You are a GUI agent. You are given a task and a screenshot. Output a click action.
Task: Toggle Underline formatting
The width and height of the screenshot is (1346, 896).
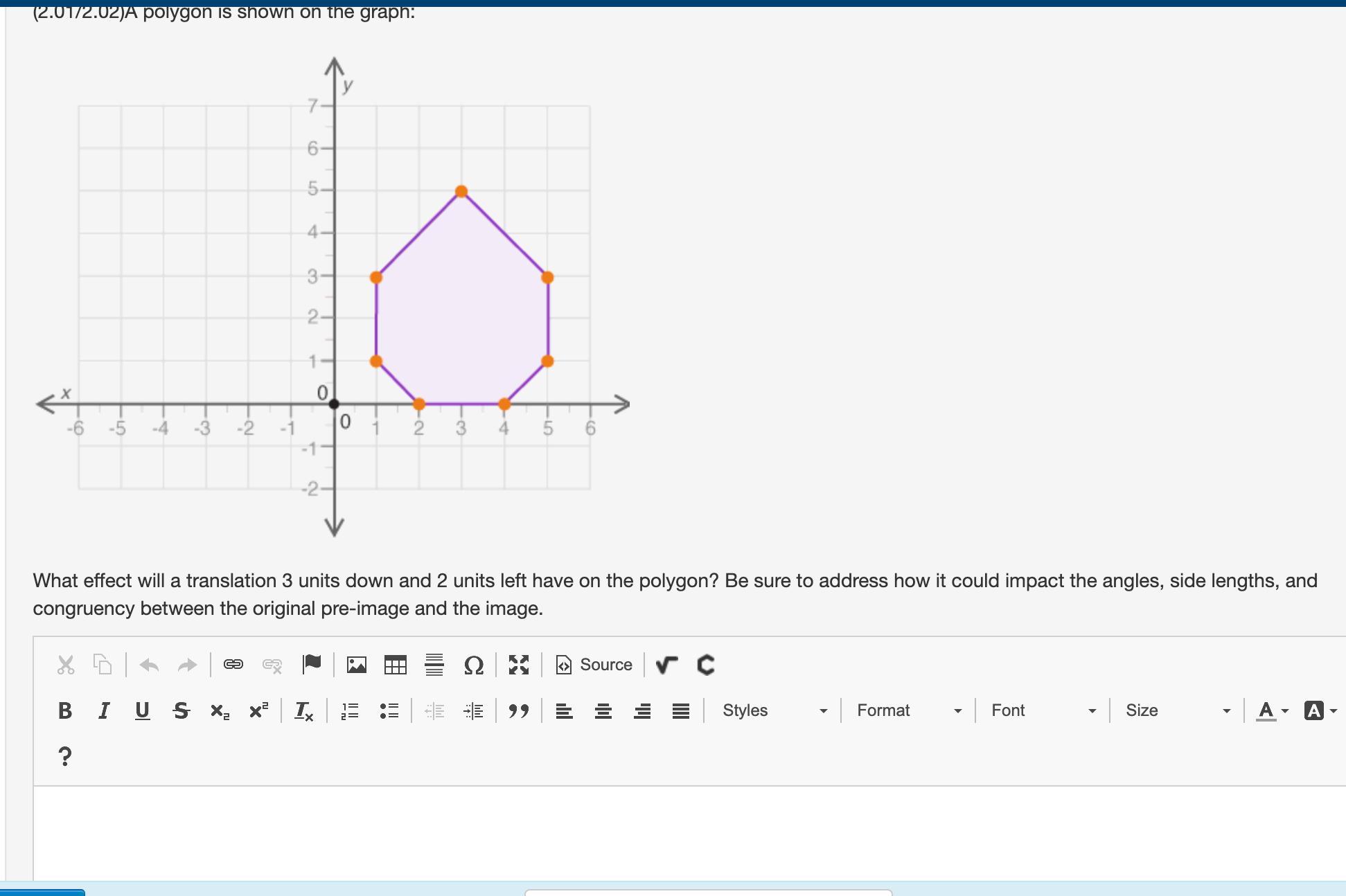coord(142,710)
